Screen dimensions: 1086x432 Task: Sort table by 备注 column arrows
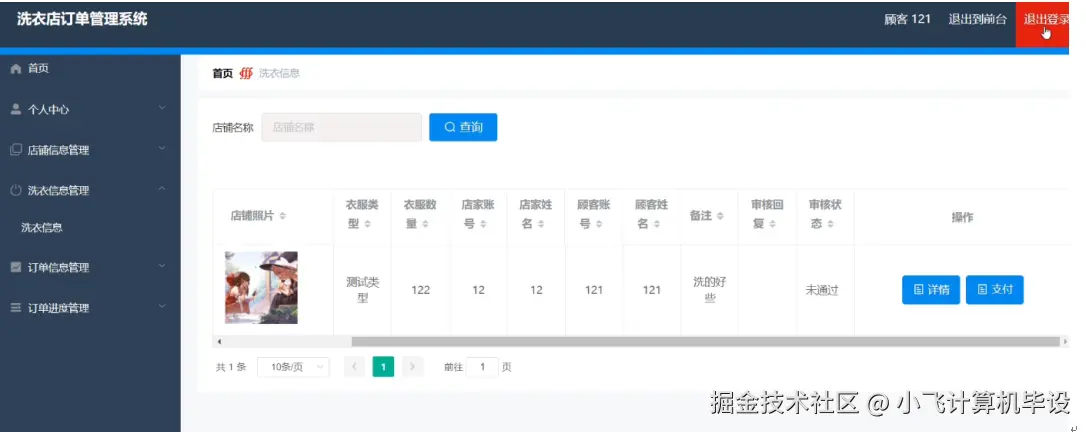(x=720, y=217)
